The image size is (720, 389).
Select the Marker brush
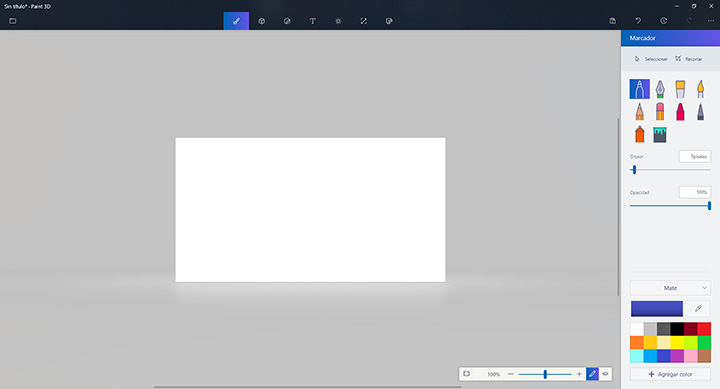click(x=639, y=89)
